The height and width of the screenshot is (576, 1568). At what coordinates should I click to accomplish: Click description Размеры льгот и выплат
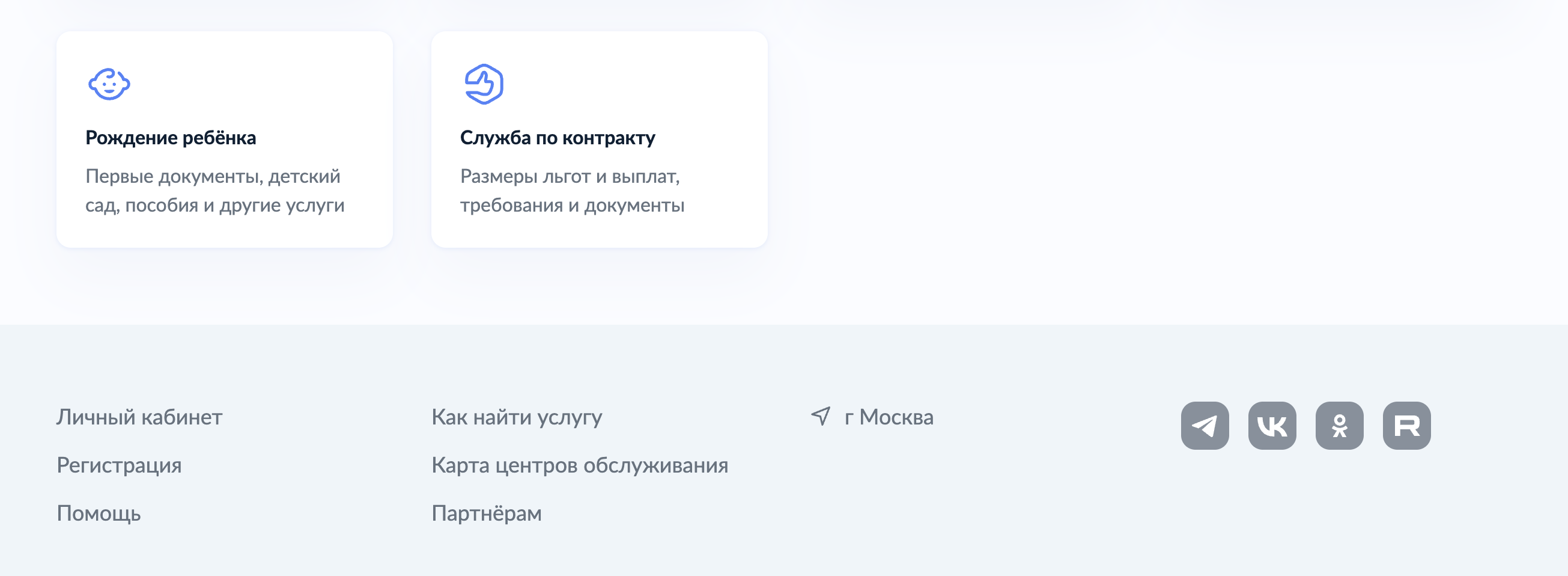click(x=572, y=191)
